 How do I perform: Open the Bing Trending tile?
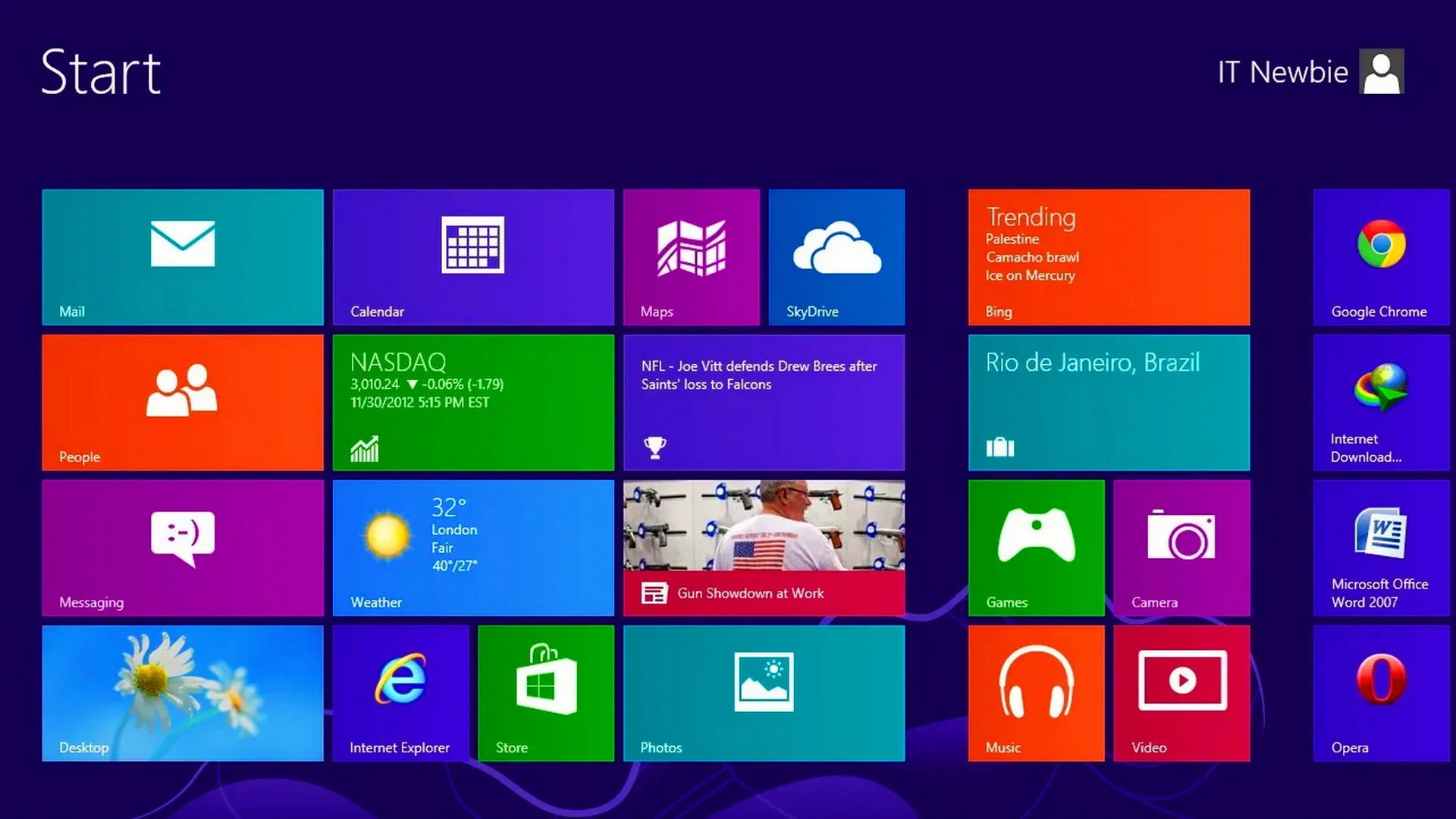click(x=1109, y=257)
